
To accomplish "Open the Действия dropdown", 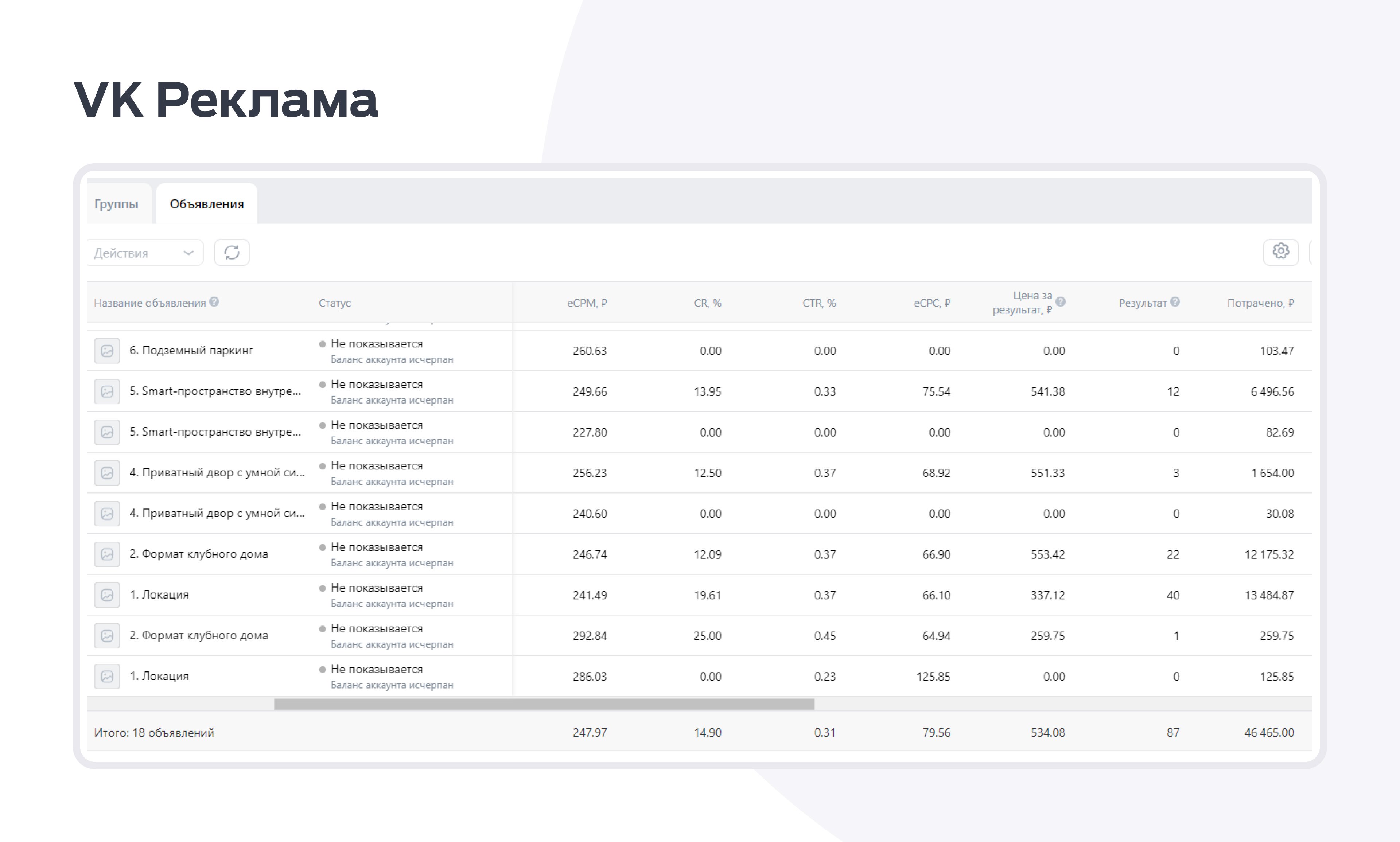I will [x=145, y=253].
